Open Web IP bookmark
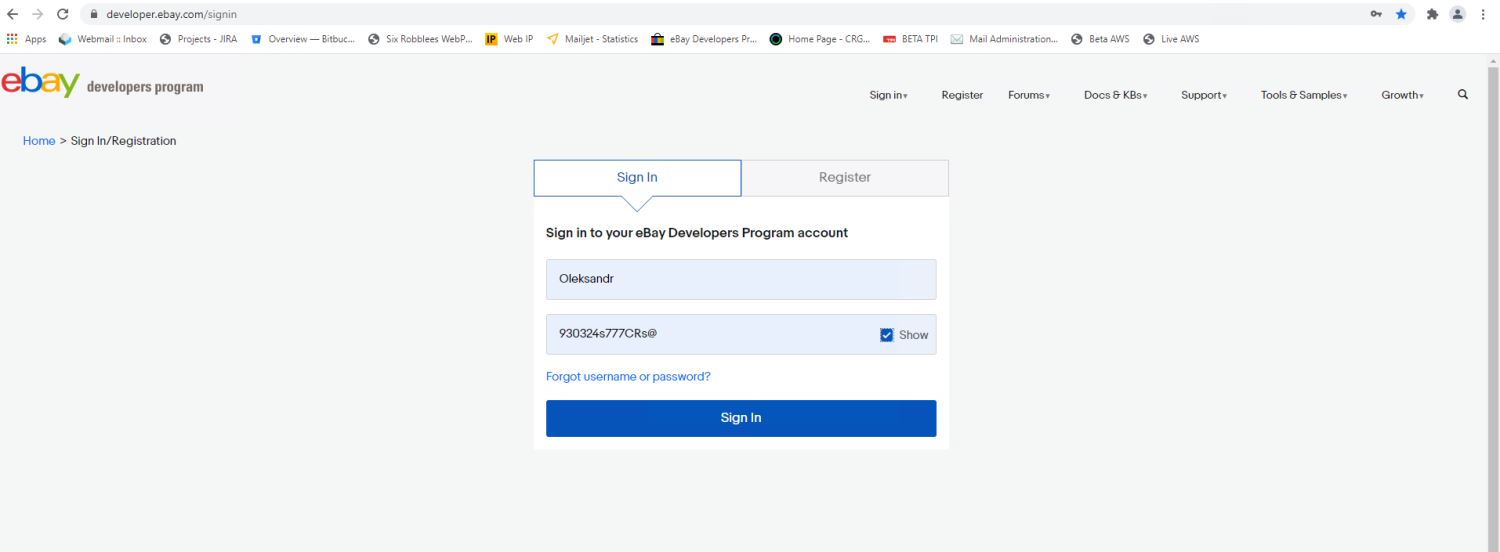1500x552 pixels. [509, 39]
